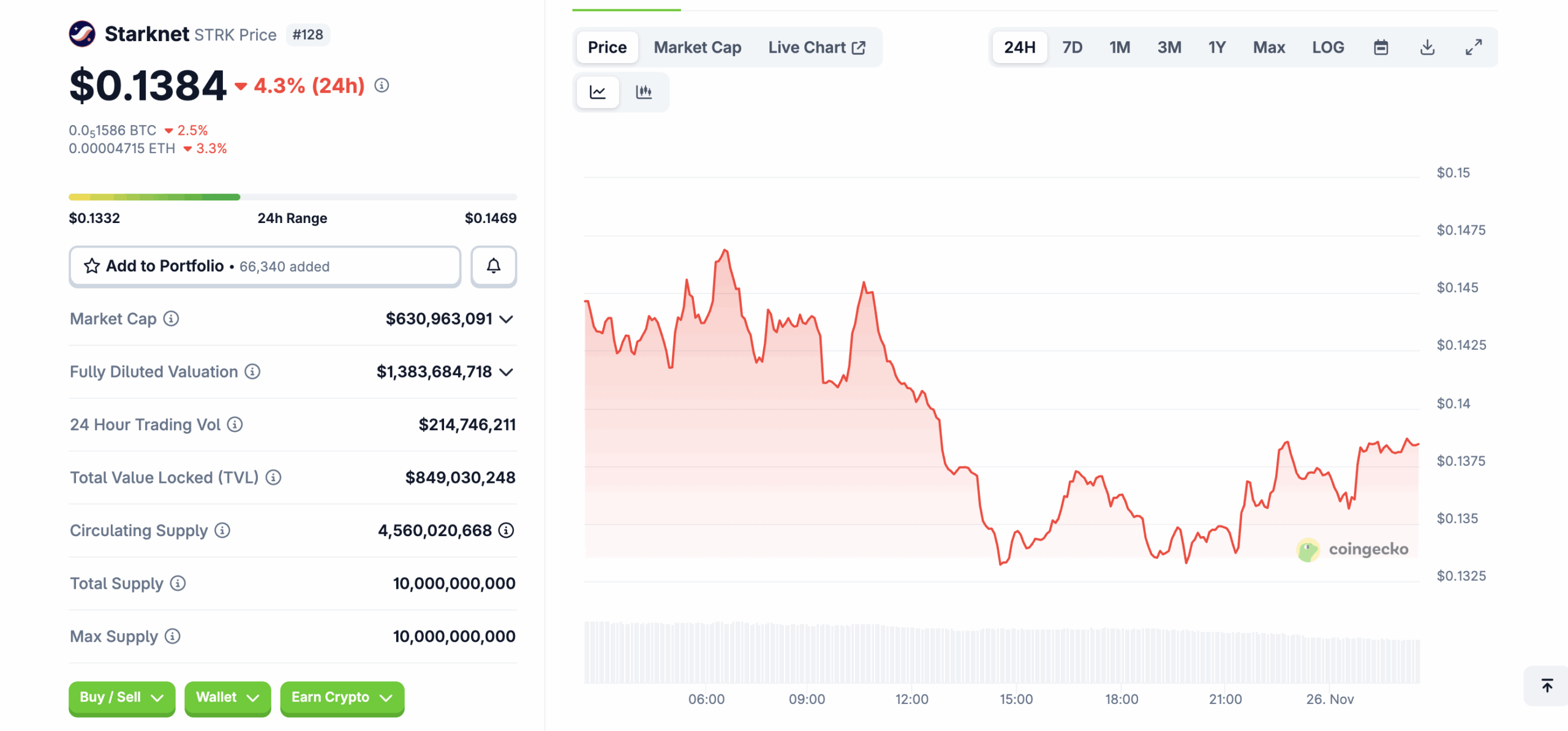The width and height of the screenshot is (1568, 731).
Task: Open the chart date range calendar
Action: (1381, 47)
